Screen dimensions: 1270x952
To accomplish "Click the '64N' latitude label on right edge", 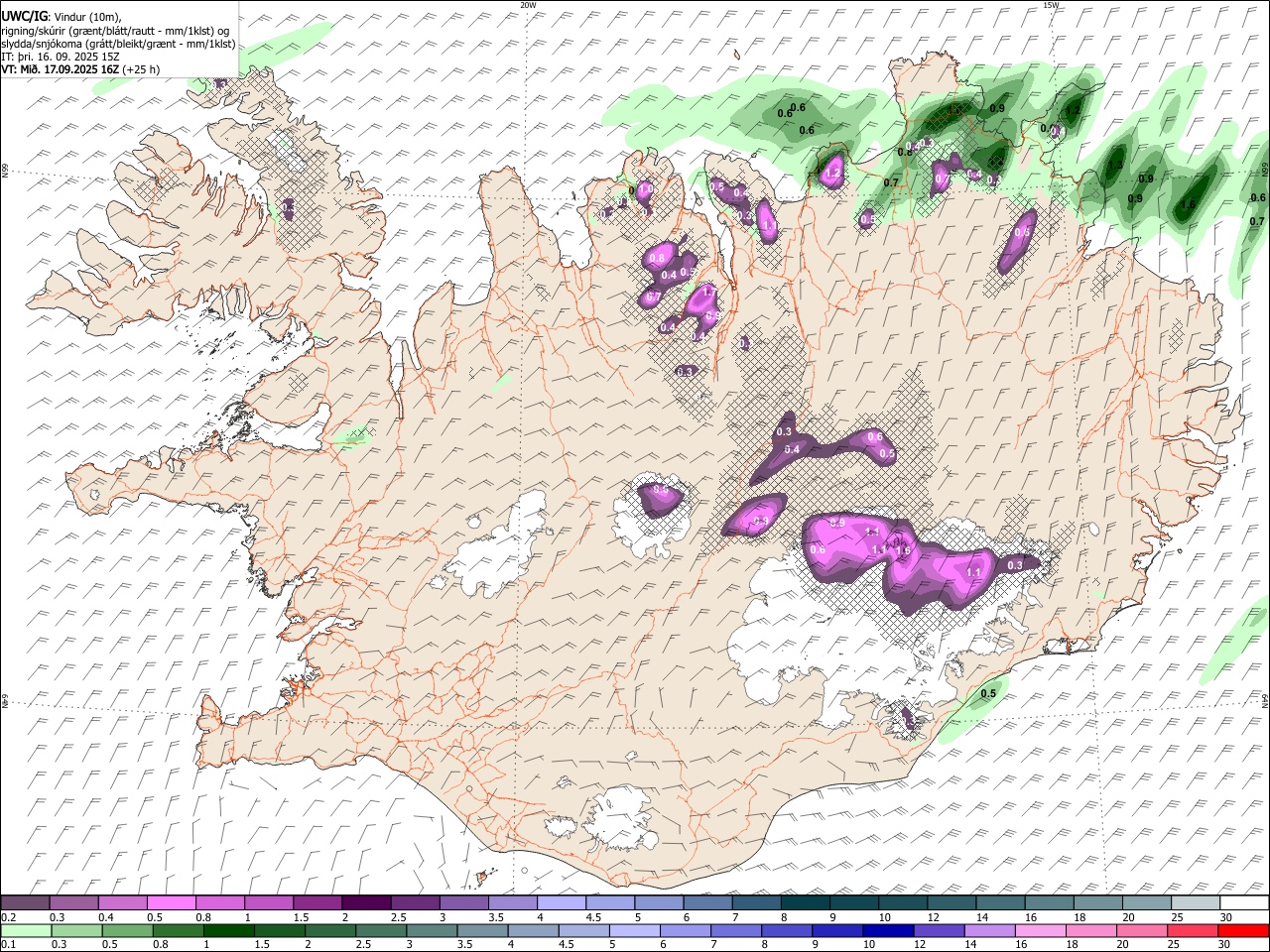I will [x=1265, y=700].
